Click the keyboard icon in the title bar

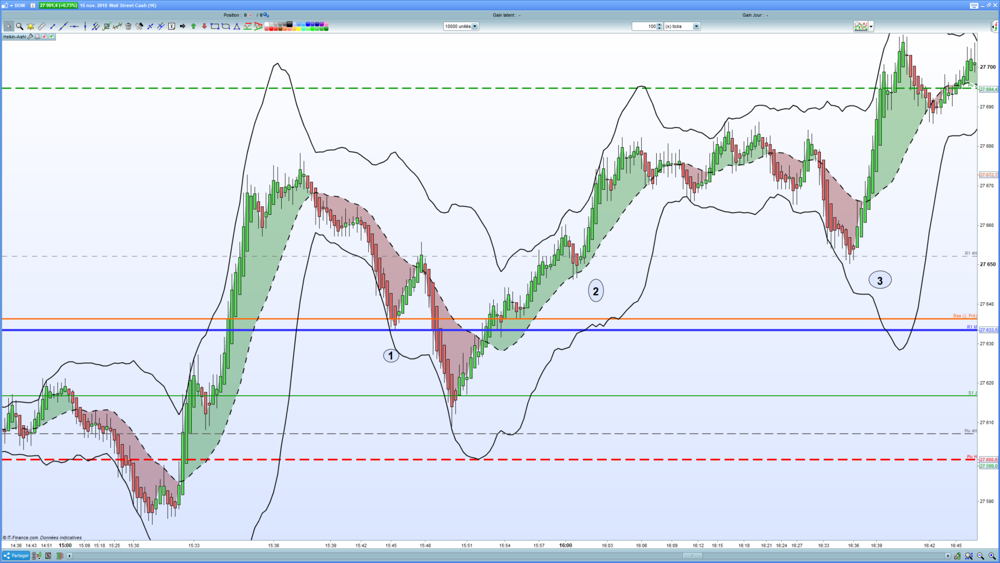974,5
